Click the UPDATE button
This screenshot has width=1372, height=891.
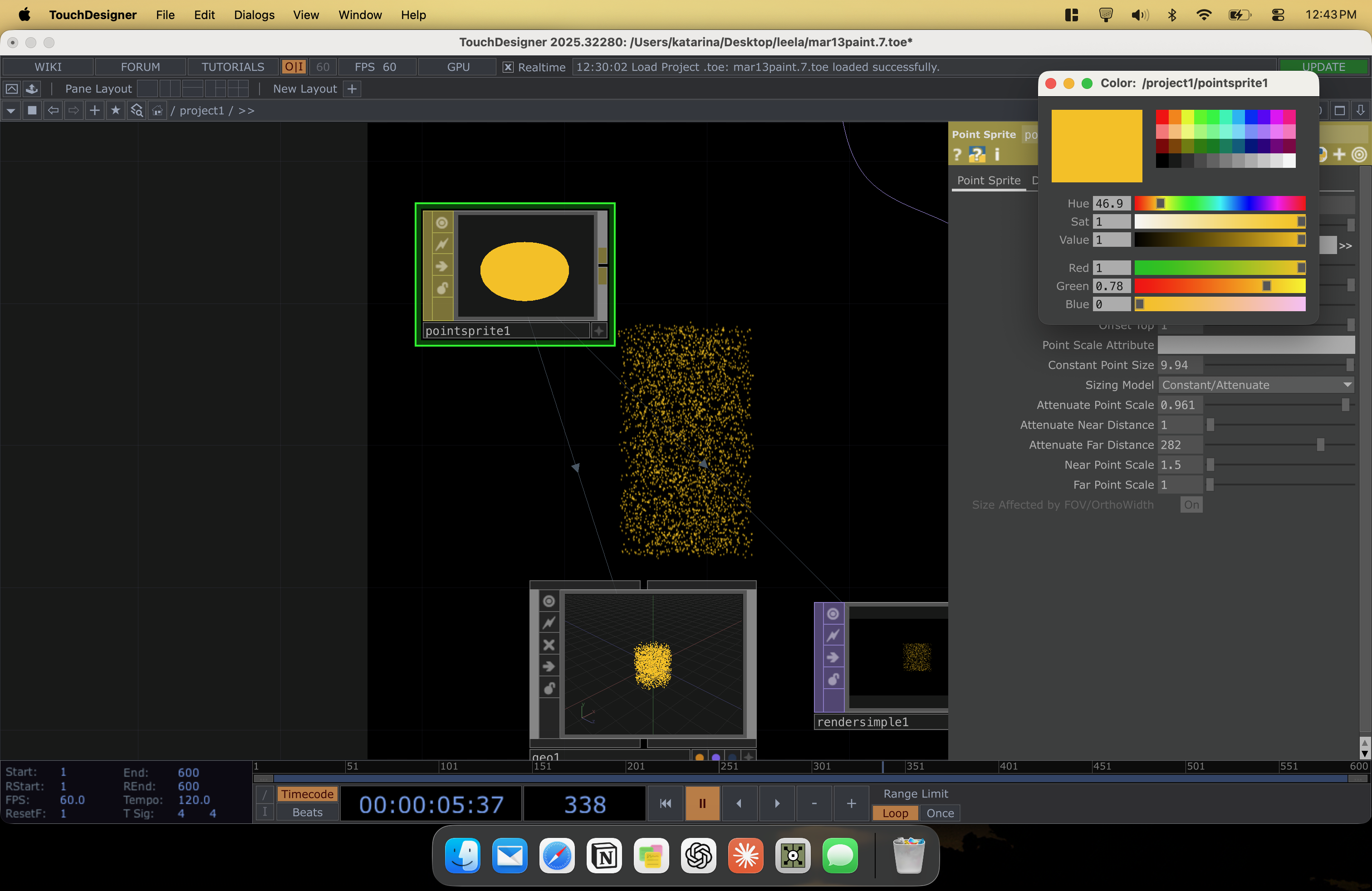1323,66
